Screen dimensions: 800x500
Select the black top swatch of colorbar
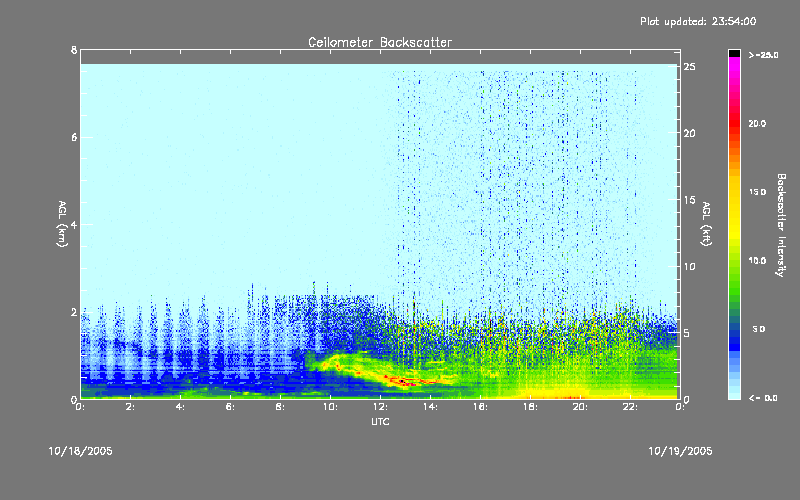click(734, 53)
